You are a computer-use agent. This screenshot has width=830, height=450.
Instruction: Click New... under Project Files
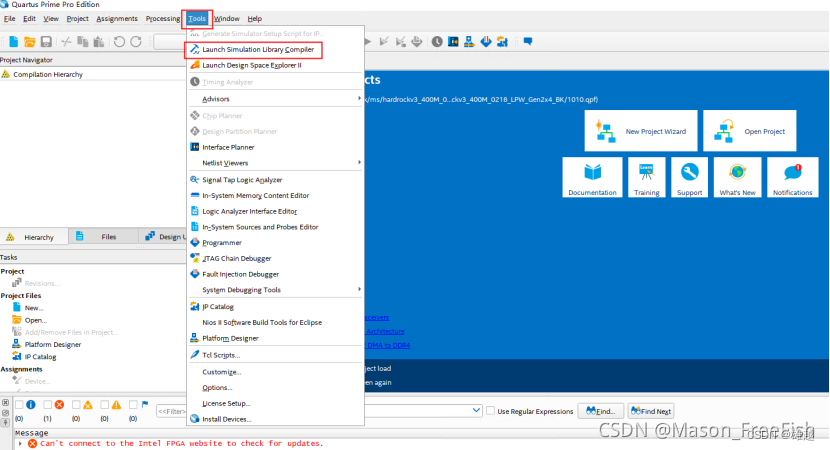coord(33,308)
